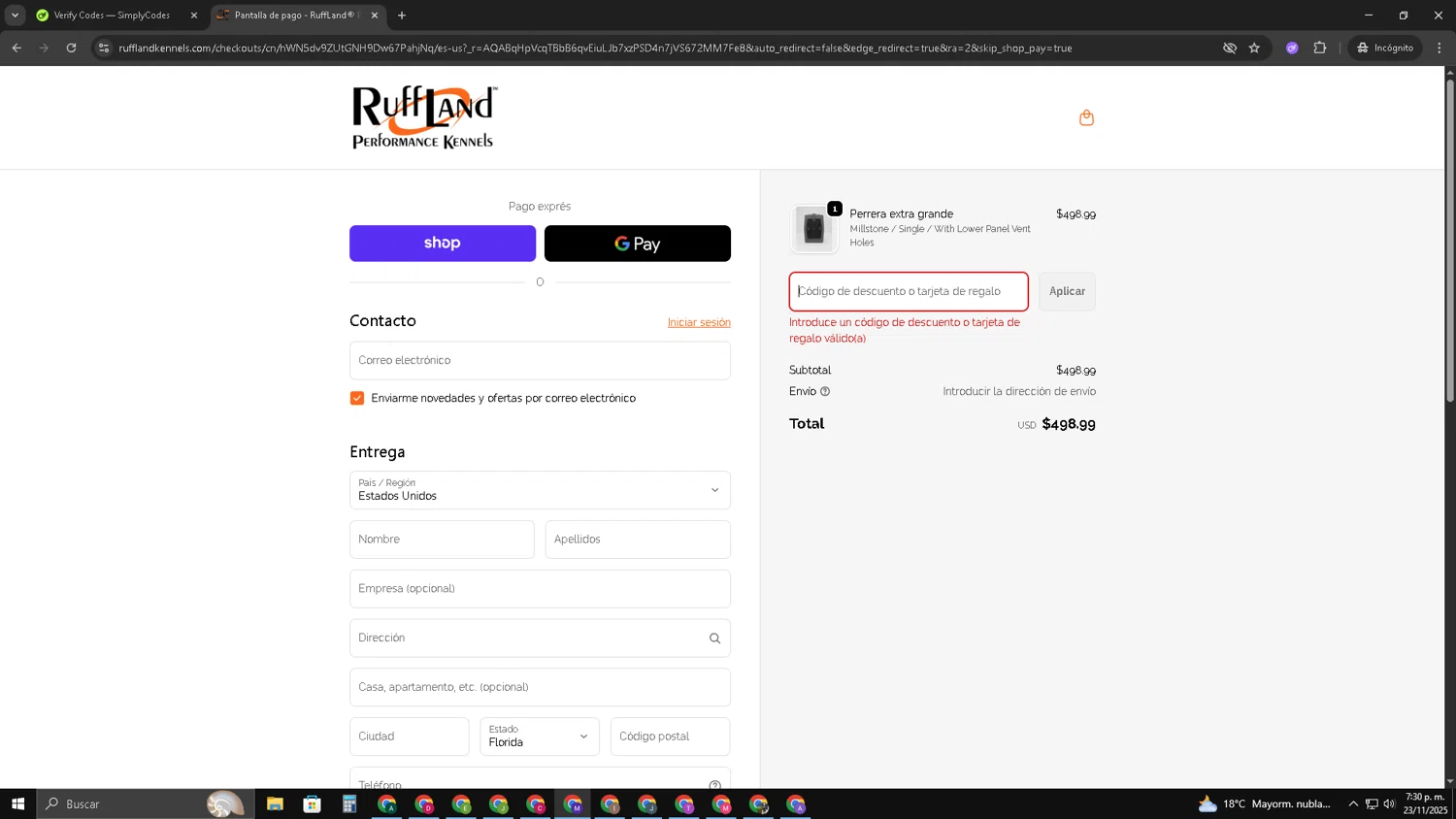Open Microsoft Store from taskbar
Viewport: 1456px width, 819px height.
point(312,803)
